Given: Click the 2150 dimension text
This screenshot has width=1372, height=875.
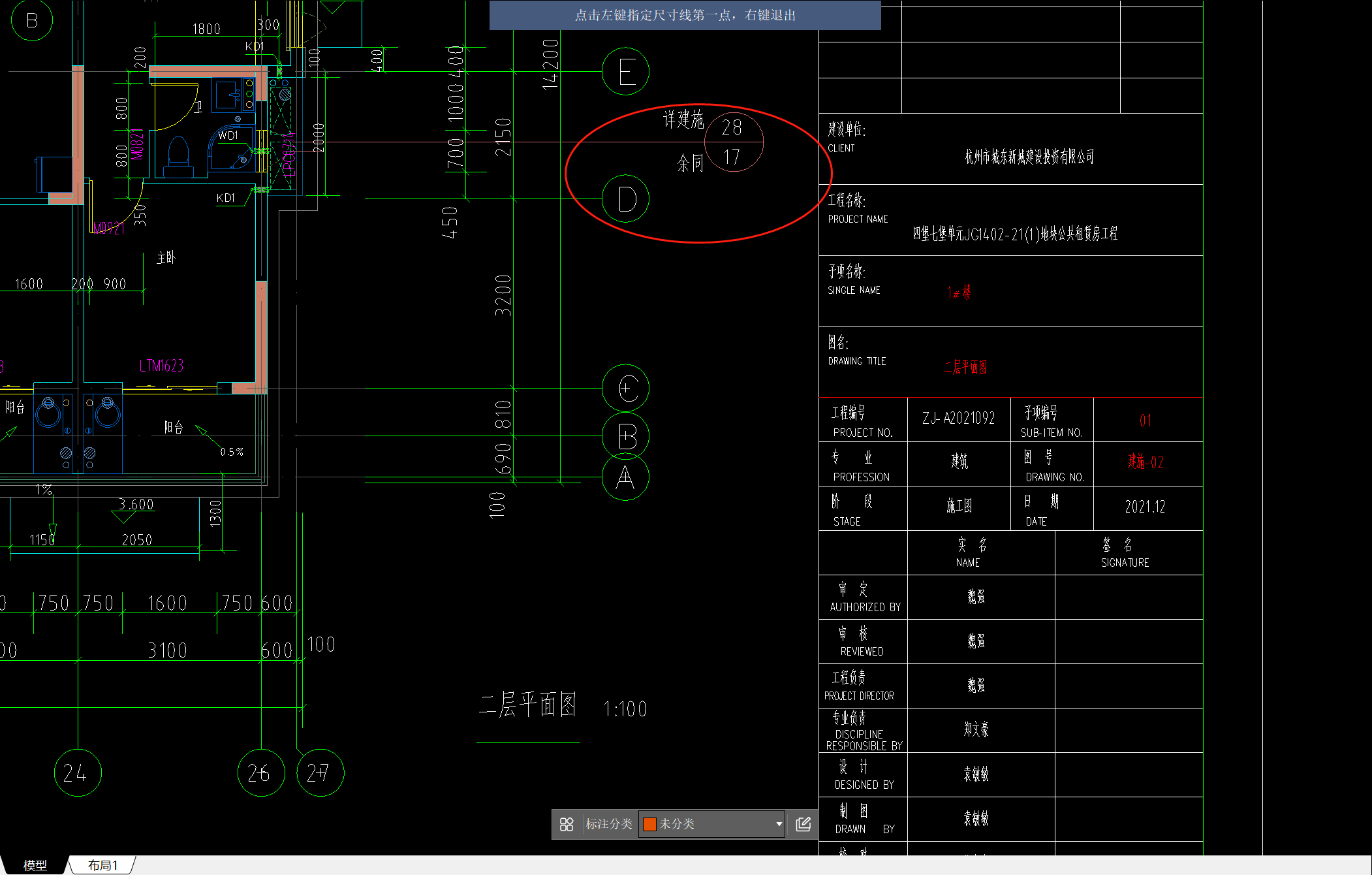Looking at the screenshot, I should pos(503,137).
